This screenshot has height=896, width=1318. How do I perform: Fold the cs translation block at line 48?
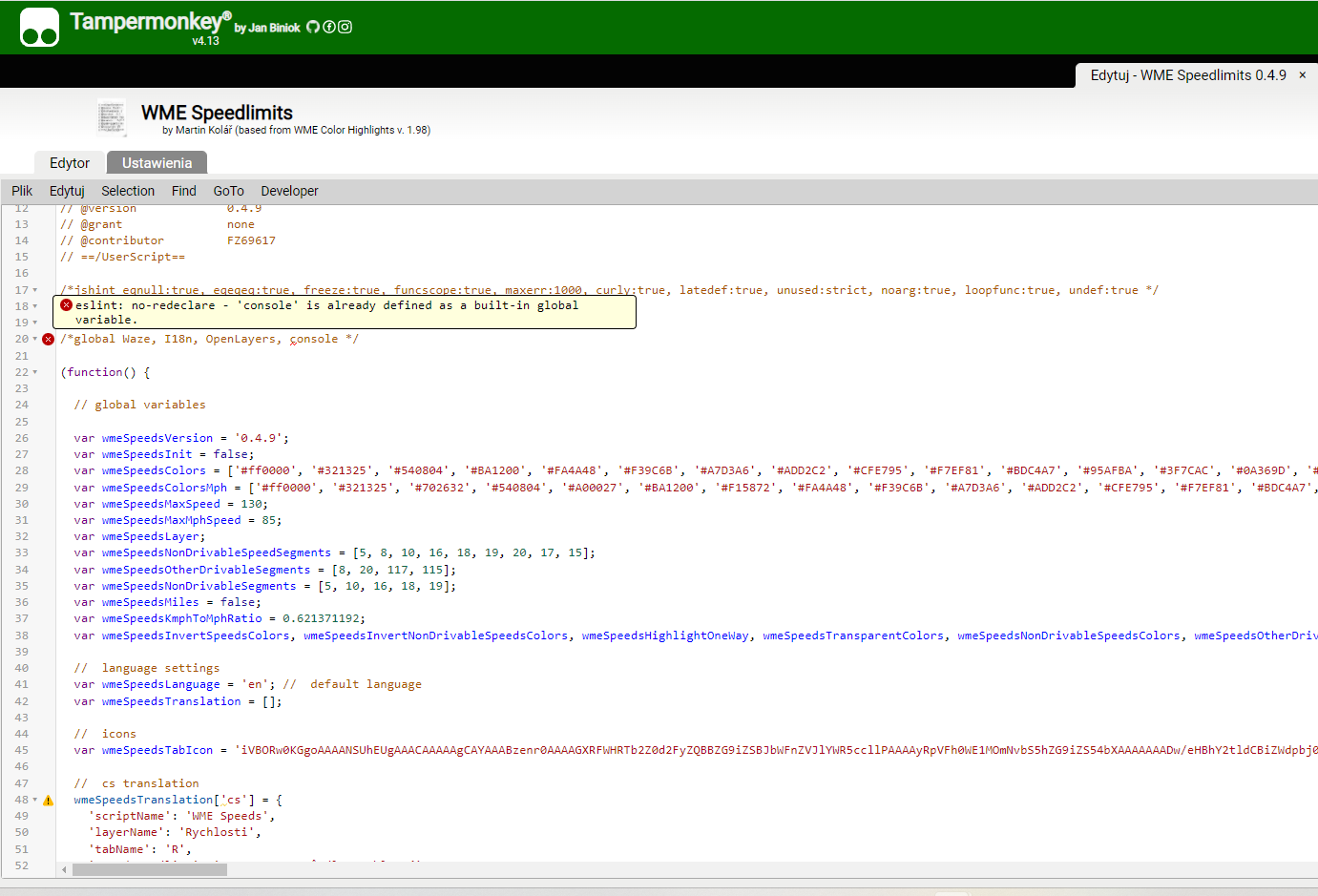35,800
